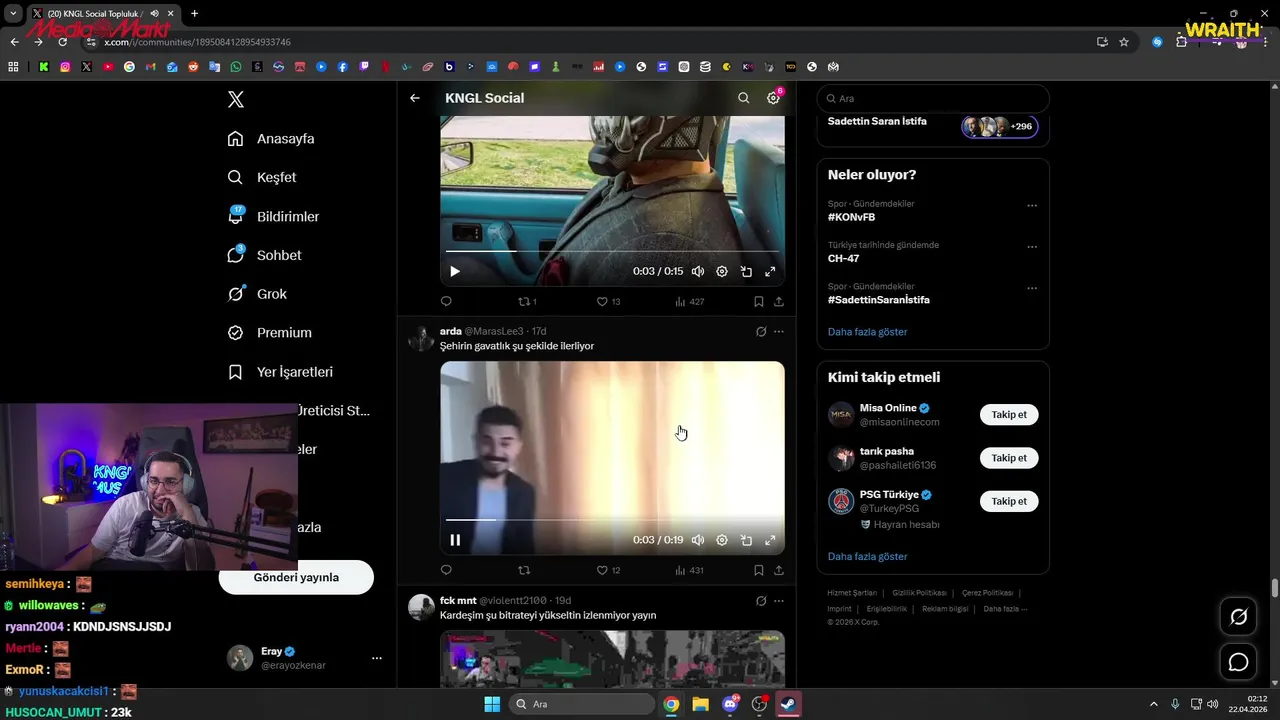Reload the browser page

[62, 42]
